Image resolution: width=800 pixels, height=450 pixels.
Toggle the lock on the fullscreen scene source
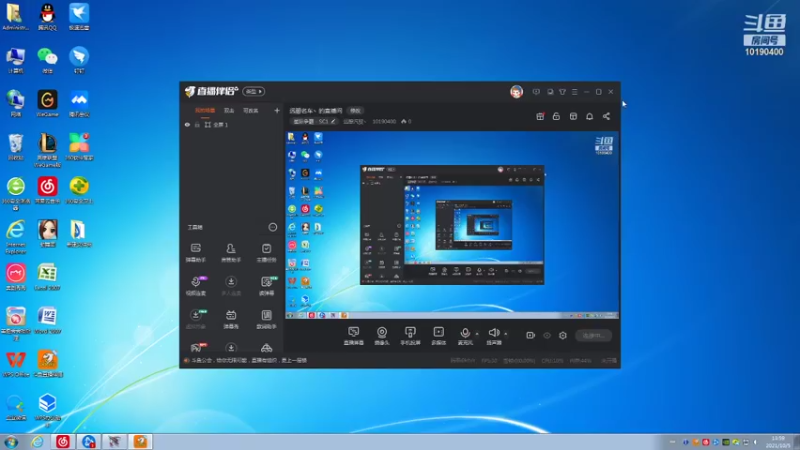(x=197, y=124)
